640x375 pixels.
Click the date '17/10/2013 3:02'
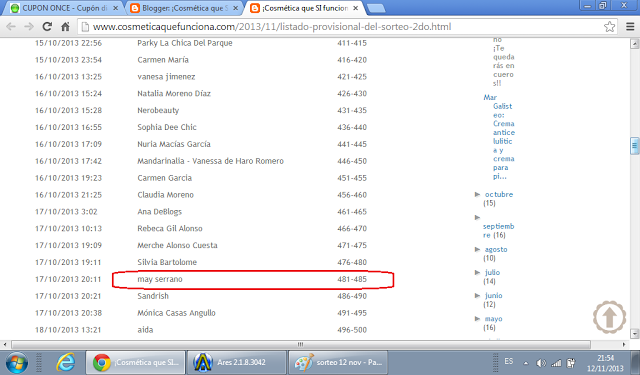[x=66, y=211]
